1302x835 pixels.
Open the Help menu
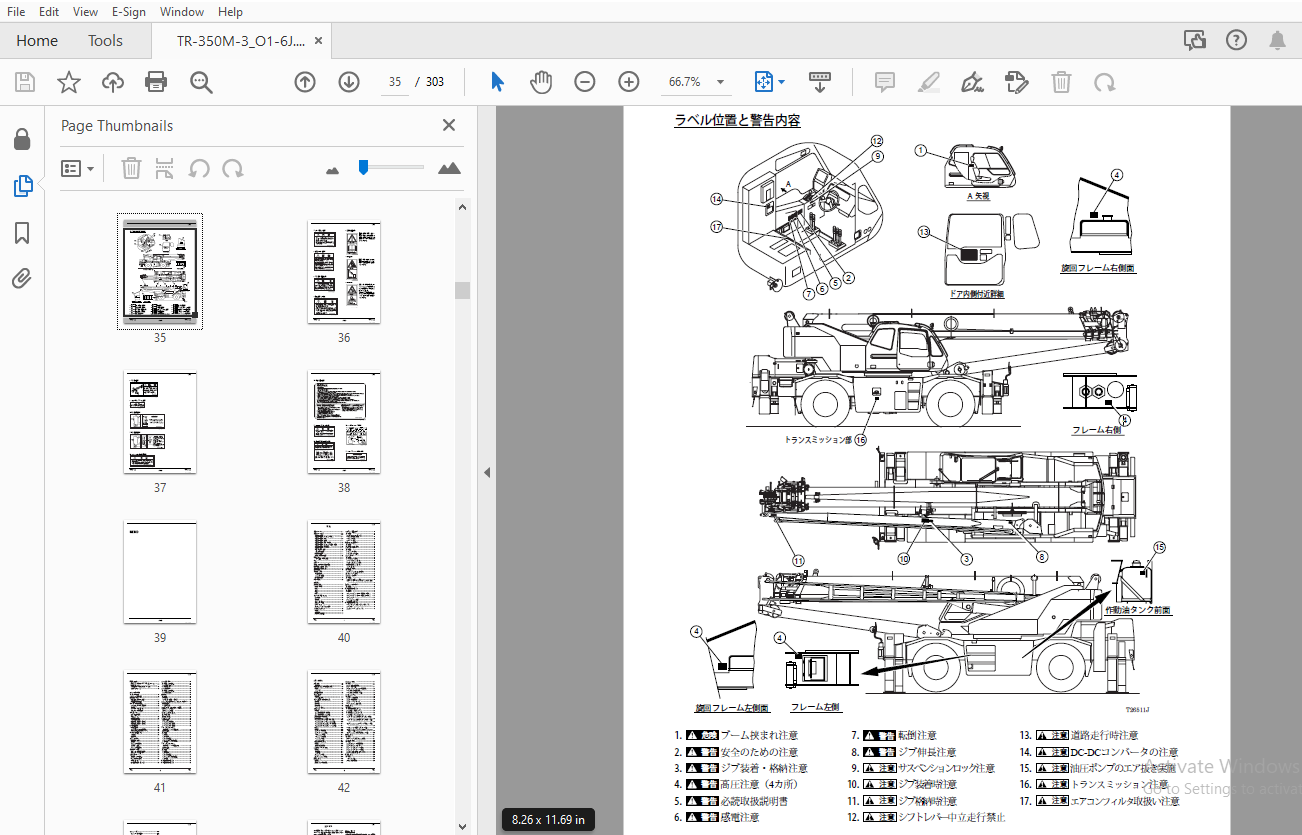(230, 12)
